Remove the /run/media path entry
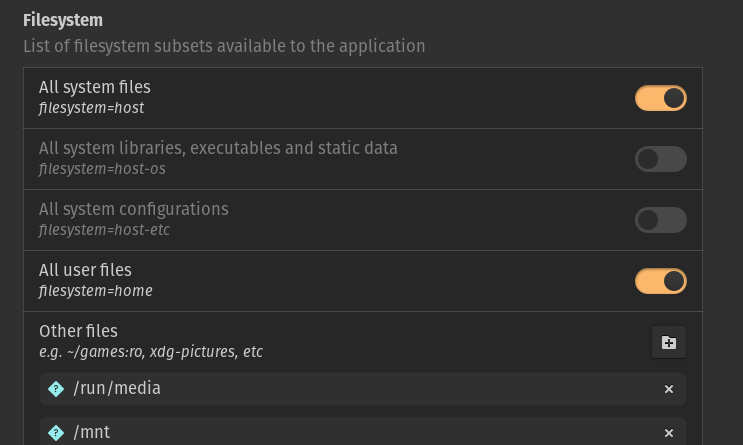The height and width of the screenshot is (445, 743). click(669, 389)
